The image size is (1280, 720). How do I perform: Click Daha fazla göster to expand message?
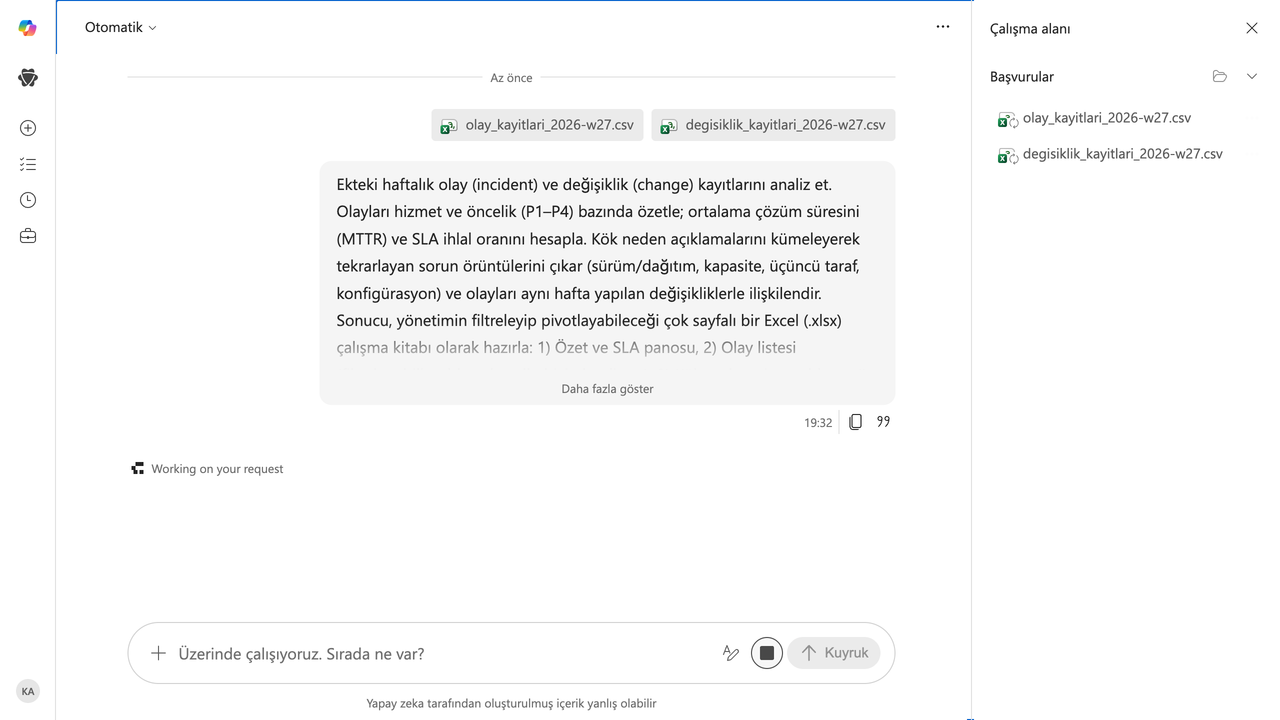click(x=607, y=389)
